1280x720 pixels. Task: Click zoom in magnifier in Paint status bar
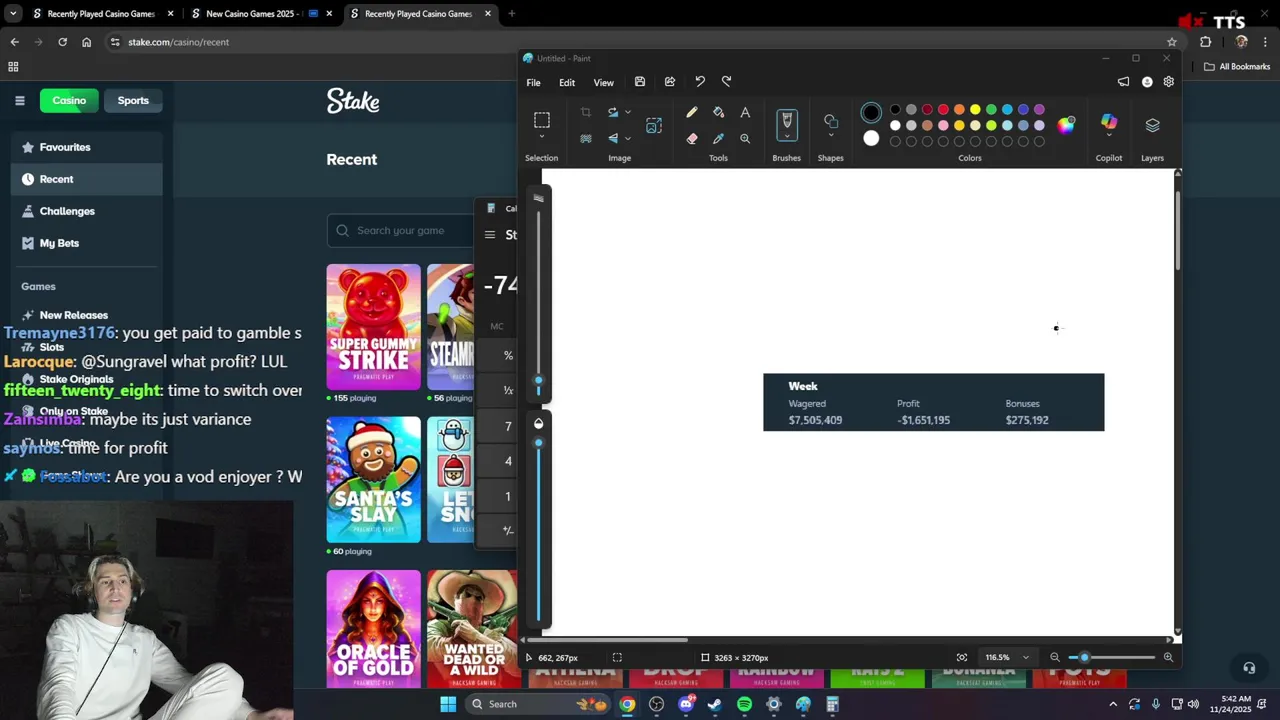tap(1168, 657)
